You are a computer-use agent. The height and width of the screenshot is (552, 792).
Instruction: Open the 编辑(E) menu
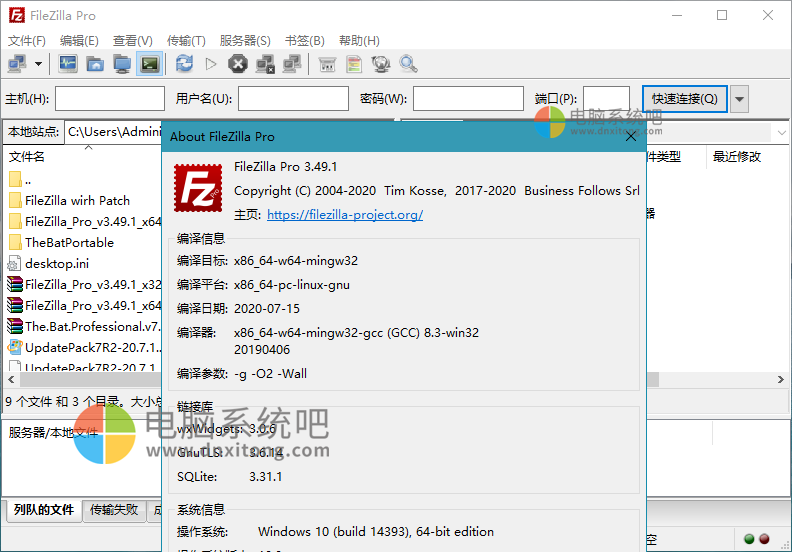point(79,40)
